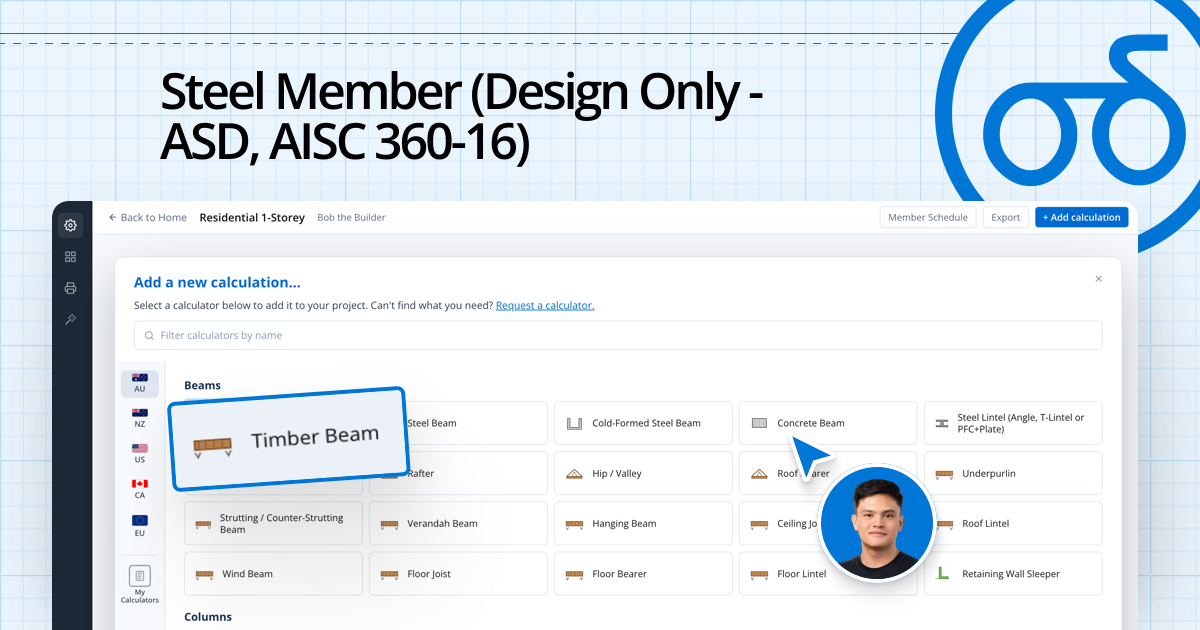This screenshot has width=1200, height=630.
Task: Choose the Floor Joist calculator
Action: point(458,574)
